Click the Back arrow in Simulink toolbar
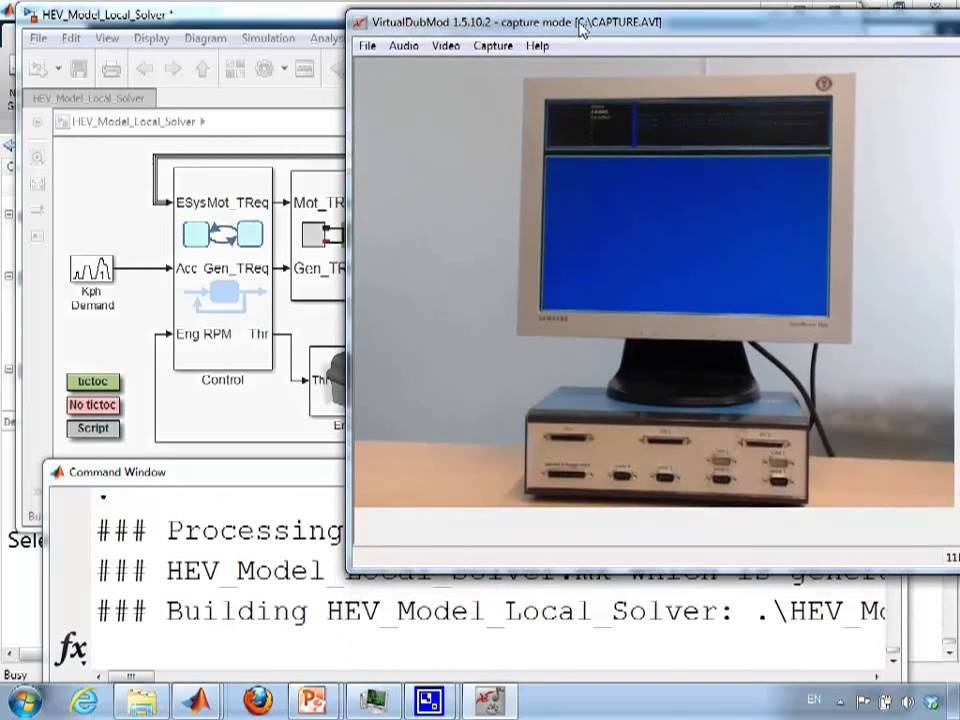 coord(144,69)
